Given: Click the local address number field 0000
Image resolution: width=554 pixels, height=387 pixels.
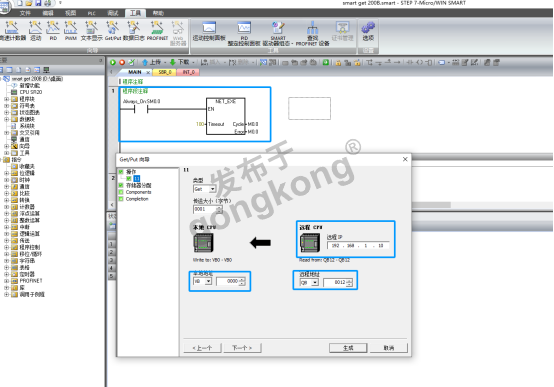Looking at the screenshot, I should tap(231, 281).
